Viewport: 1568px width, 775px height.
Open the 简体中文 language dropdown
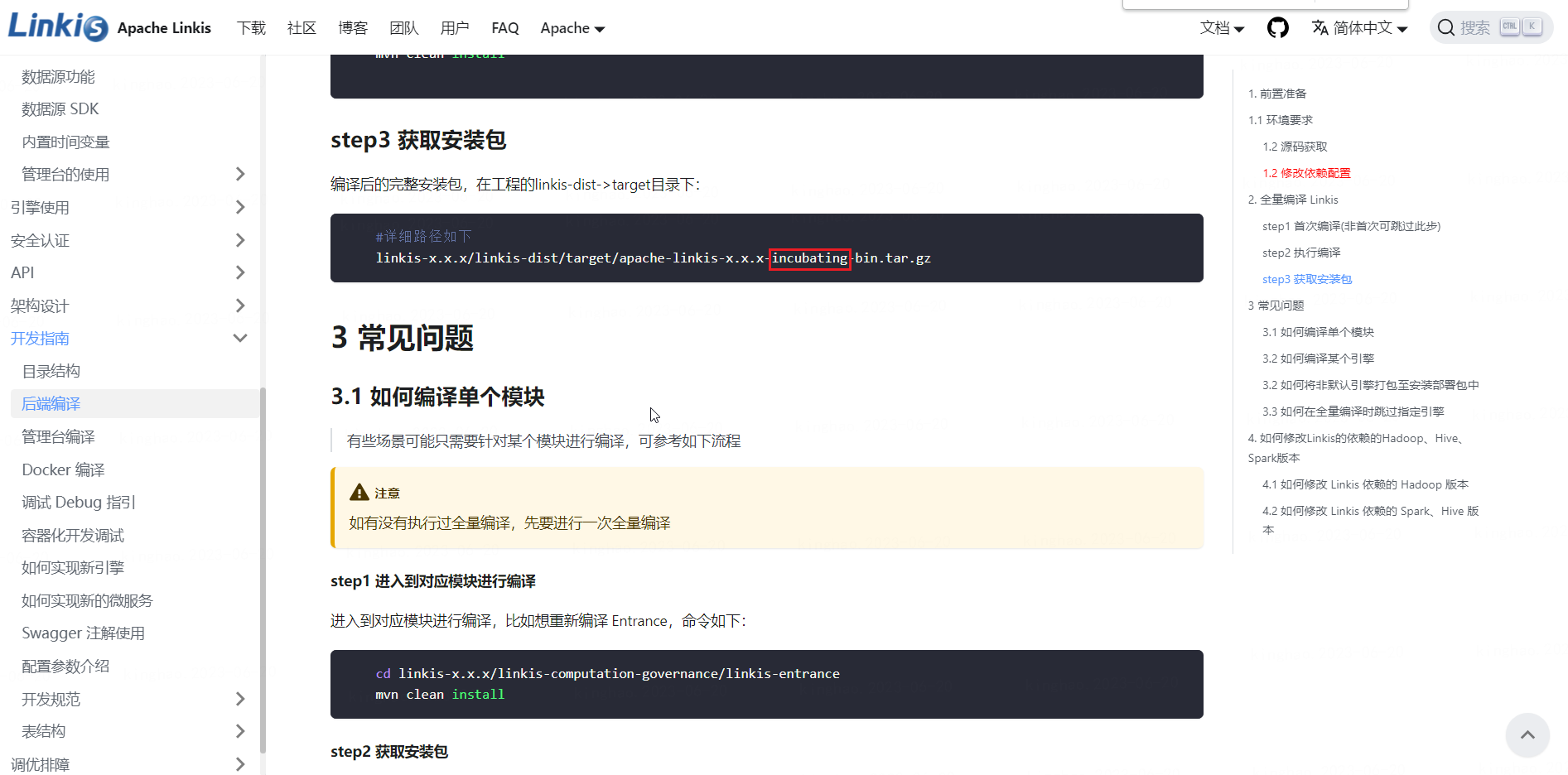point(1360,28)
